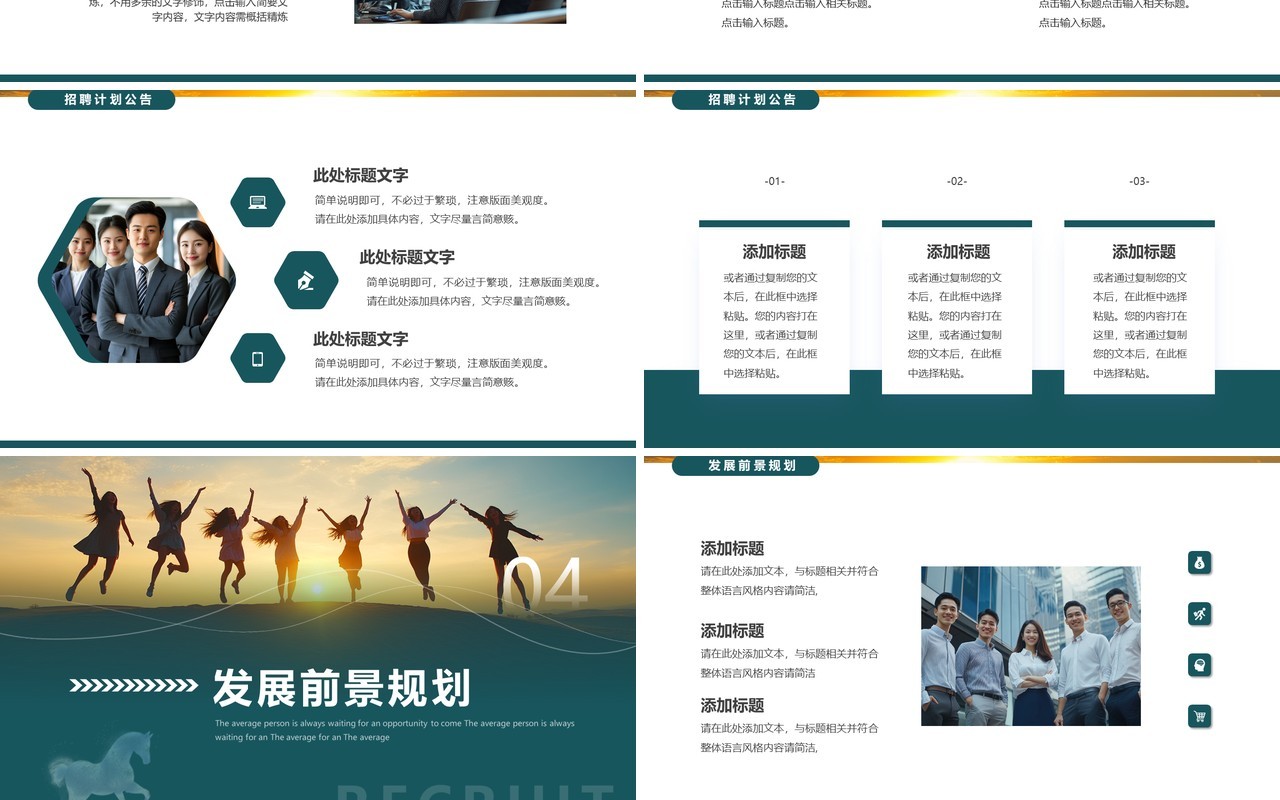Click the money bag icon
The width and height of the screenshot is (1280, 800).
coord(1200,562)
